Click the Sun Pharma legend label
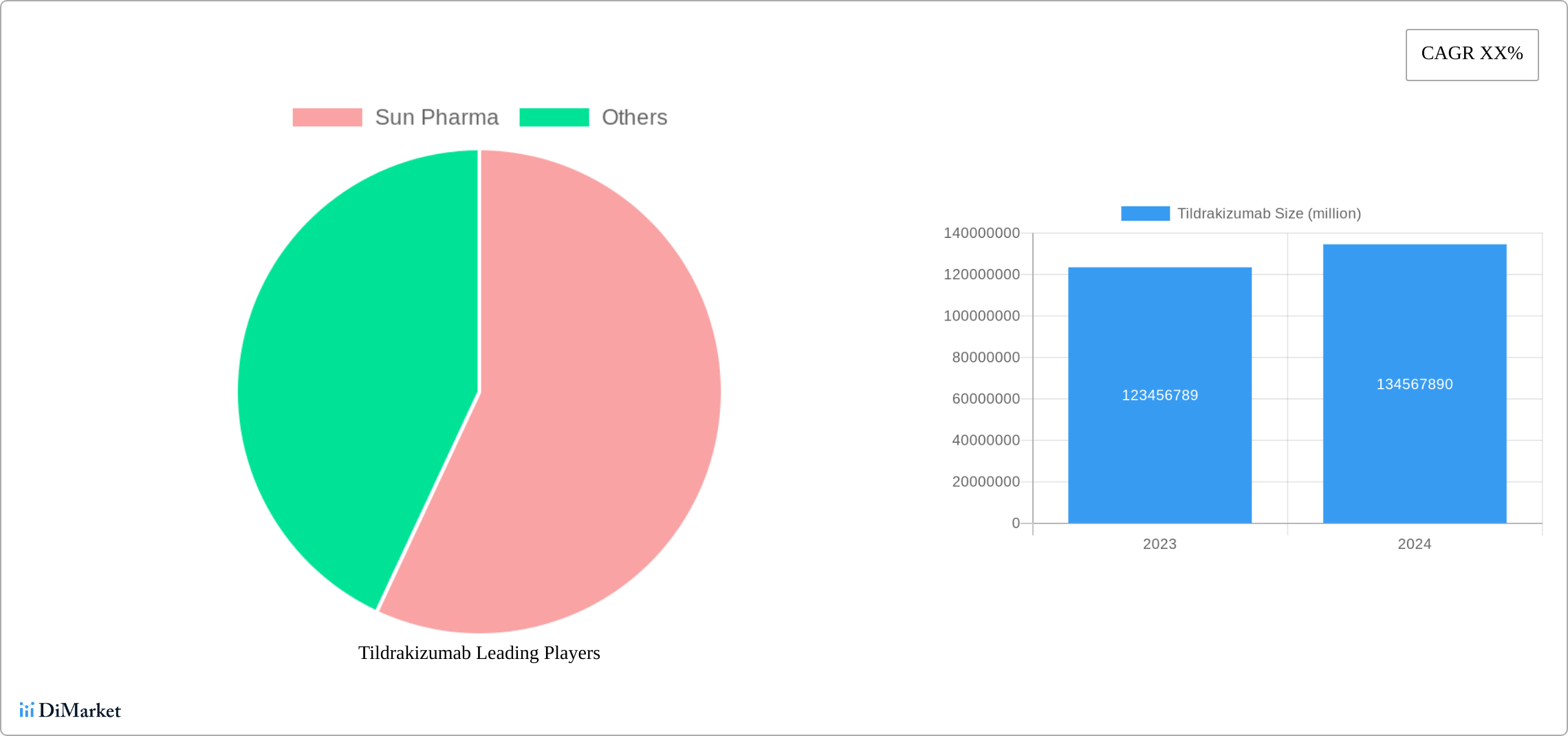 [x=437, y=118]
